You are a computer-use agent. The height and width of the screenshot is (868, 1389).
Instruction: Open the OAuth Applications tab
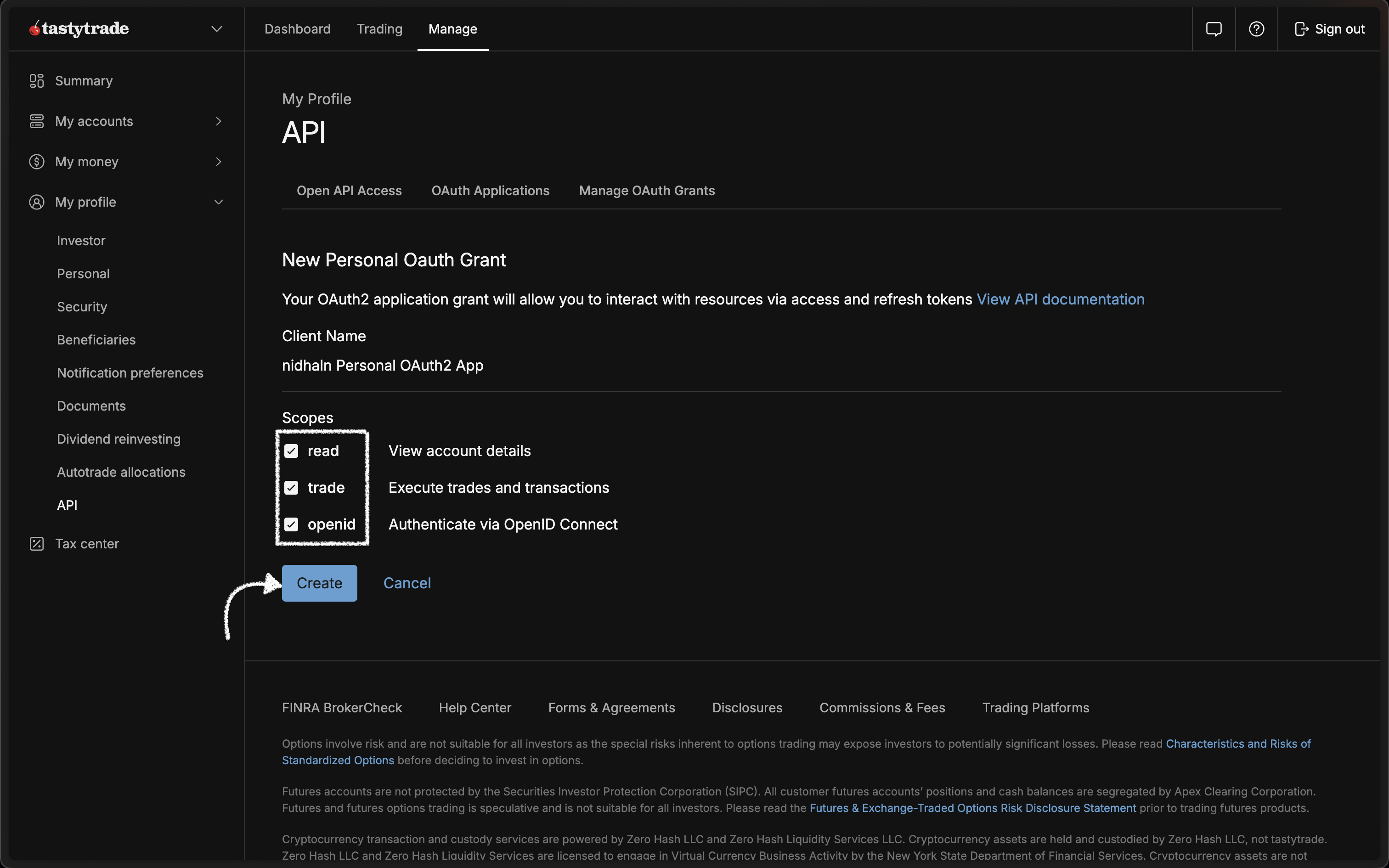pos(490,191)
